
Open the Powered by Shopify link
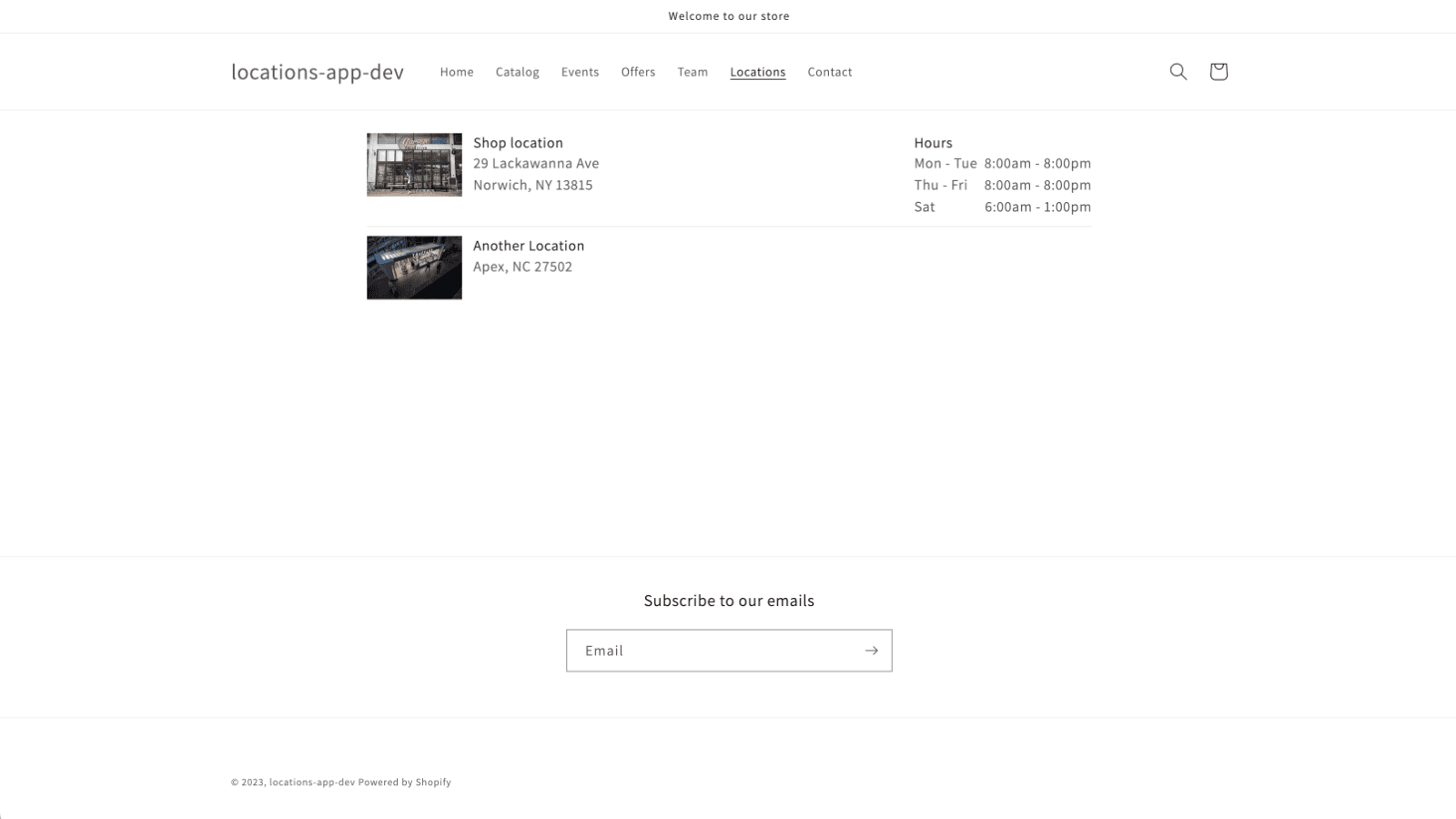pyautogui.click(x=404, y=781)
